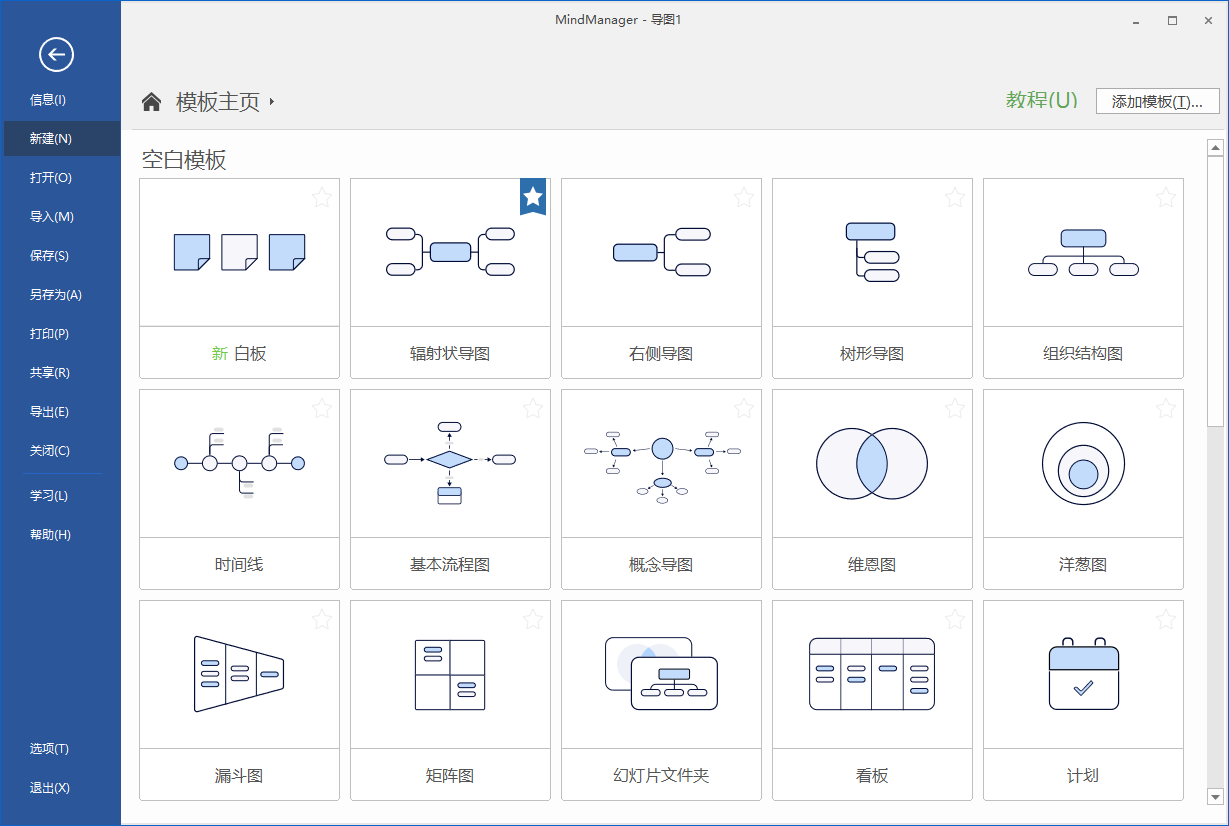1229x826 pixels.
Task: Click the 模板主页 breadcrumb text
Action: click(218, 102)
